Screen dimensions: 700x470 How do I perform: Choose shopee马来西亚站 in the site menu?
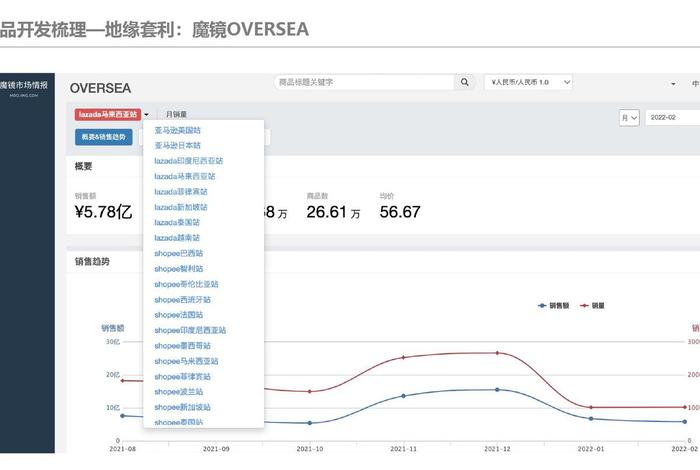pyautogui.click(x=186, y=362)
